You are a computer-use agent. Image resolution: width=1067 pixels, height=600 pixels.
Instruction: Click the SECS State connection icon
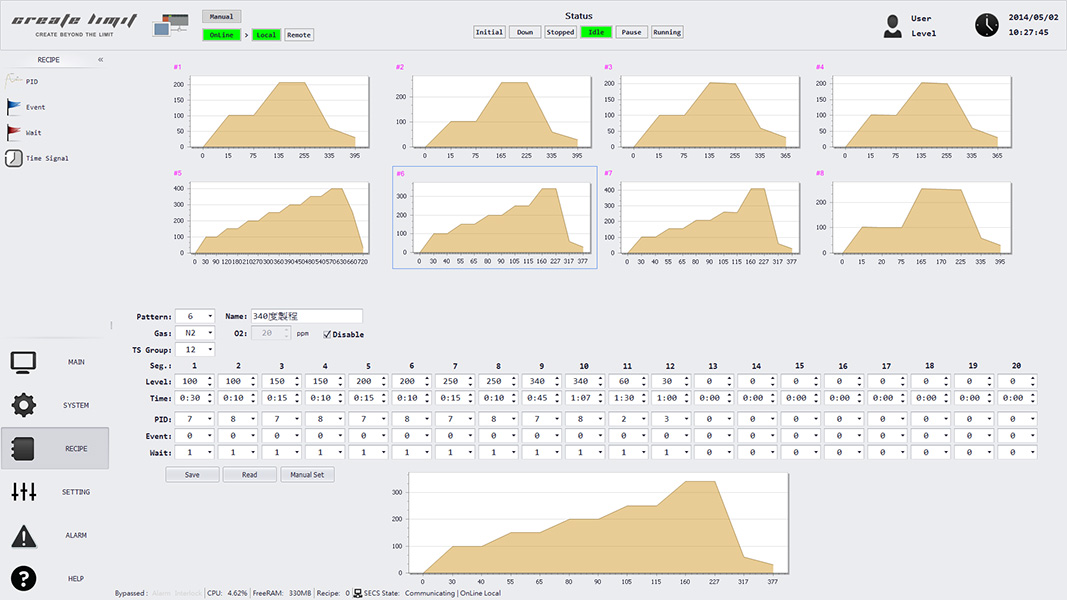click(357, 593)
